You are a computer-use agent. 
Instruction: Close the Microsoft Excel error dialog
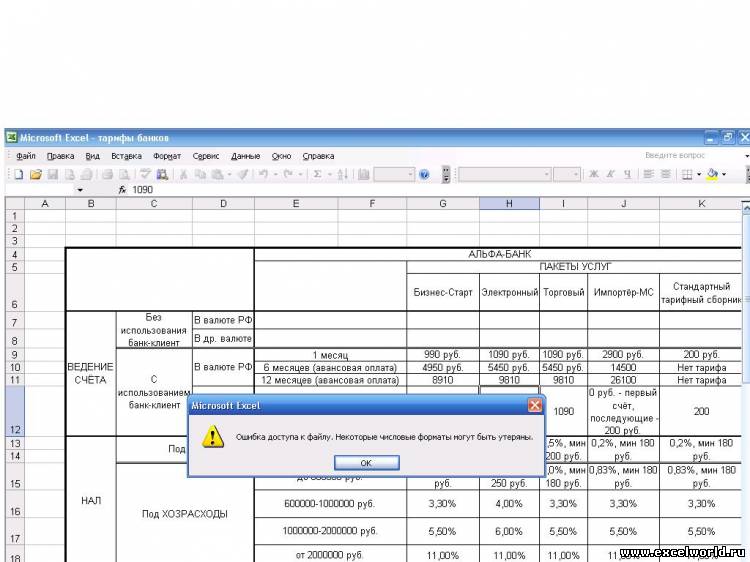(534, 406)
